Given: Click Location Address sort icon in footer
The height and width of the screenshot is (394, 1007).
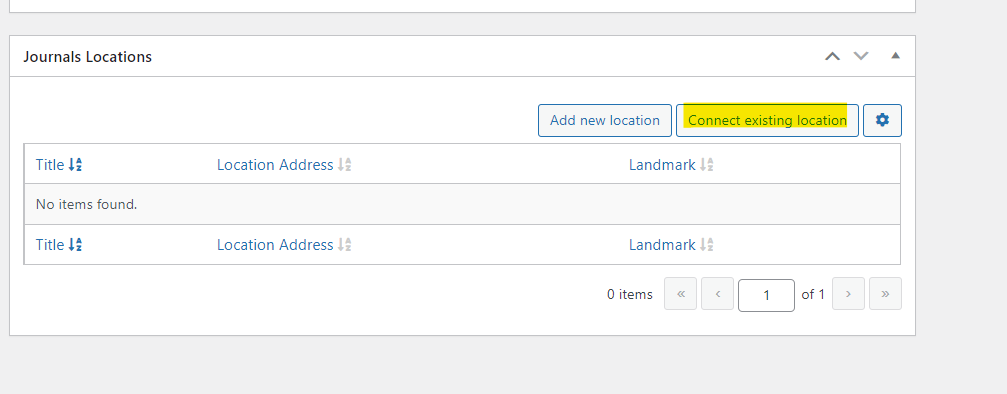Looking at the screenshot, I should pyautogui.click(x=345, y=245).
